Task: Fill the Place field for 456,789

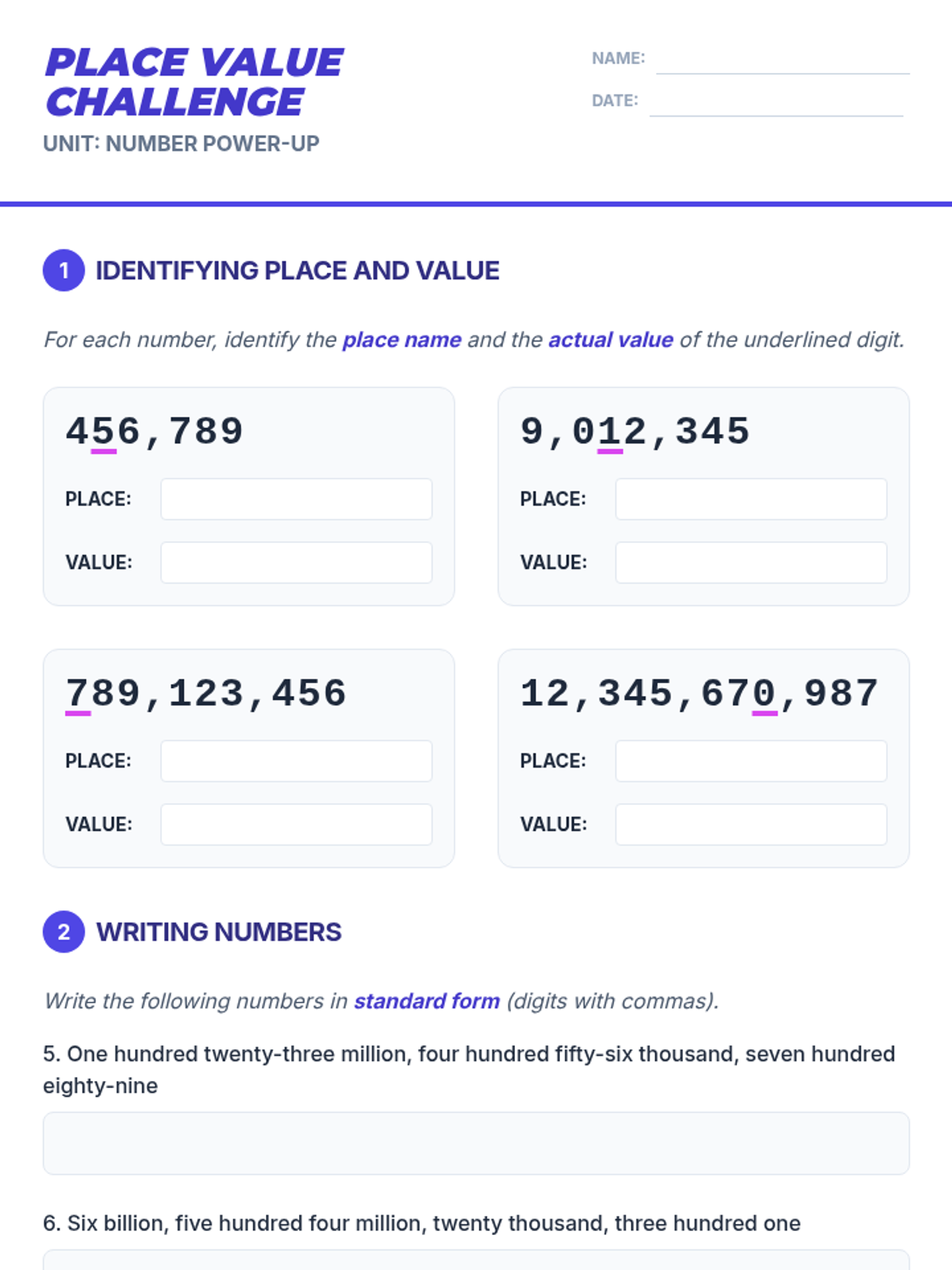Action: pyautogui.click(x=296, y=499)
